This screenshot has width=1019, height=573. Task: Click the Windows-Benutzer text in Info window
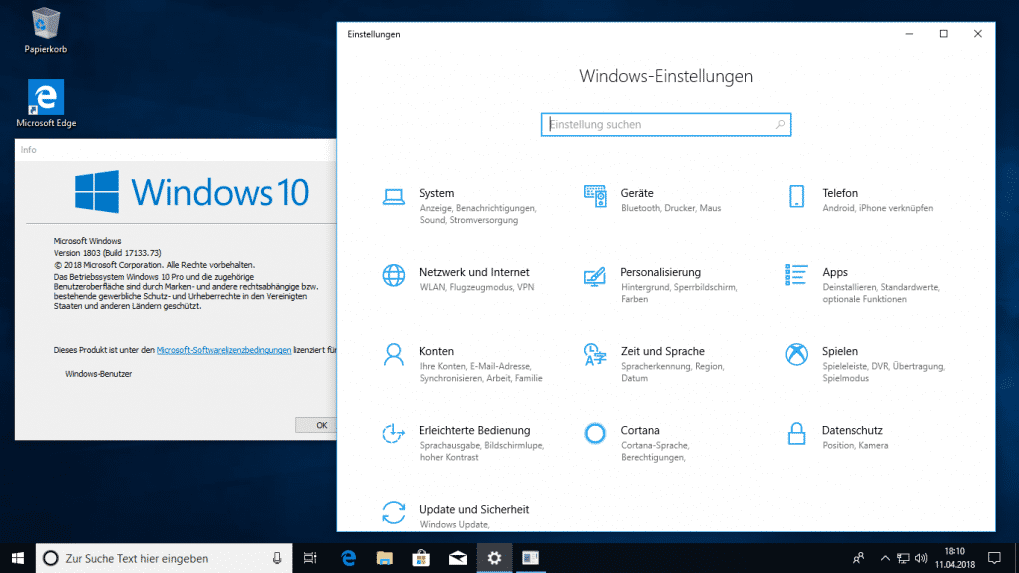click(98, 374)
